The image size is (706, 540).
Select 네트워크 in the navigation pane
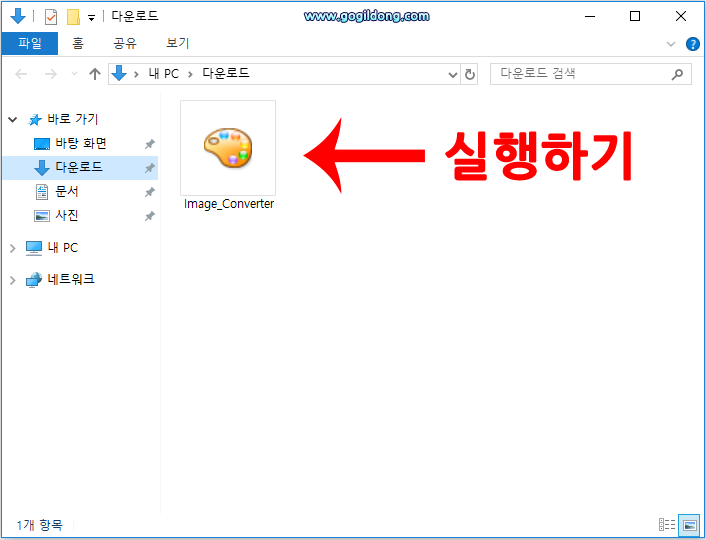(x=71, y=279)
